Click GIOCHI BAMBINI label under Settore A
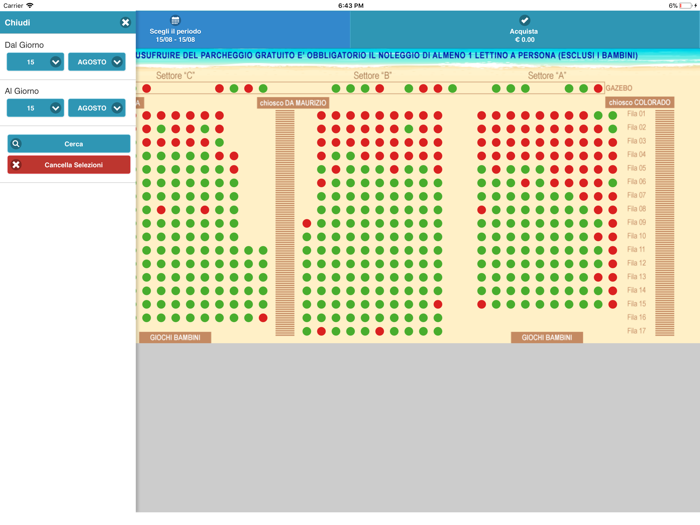Image resolution: width=700 pixels, height=525 pixels. pos(547,338)
